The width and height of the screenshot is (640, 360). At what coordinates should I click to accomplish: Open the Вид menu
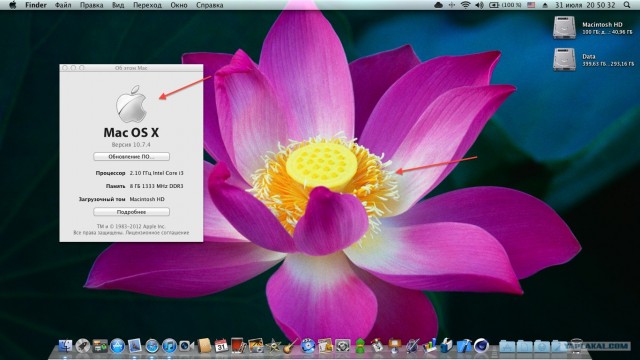coord(118,5)
